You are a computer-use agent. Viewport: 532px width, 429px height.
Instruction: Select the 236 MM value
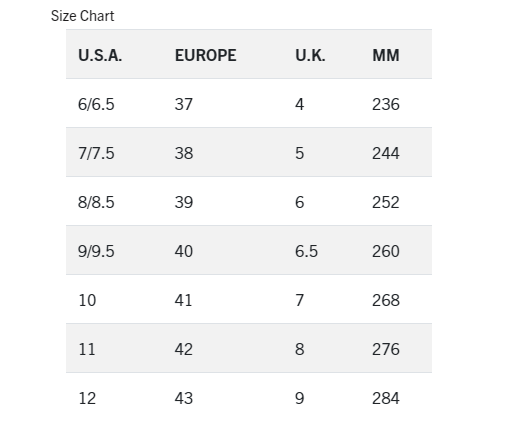pyautogui.click(x=386, y=104)
